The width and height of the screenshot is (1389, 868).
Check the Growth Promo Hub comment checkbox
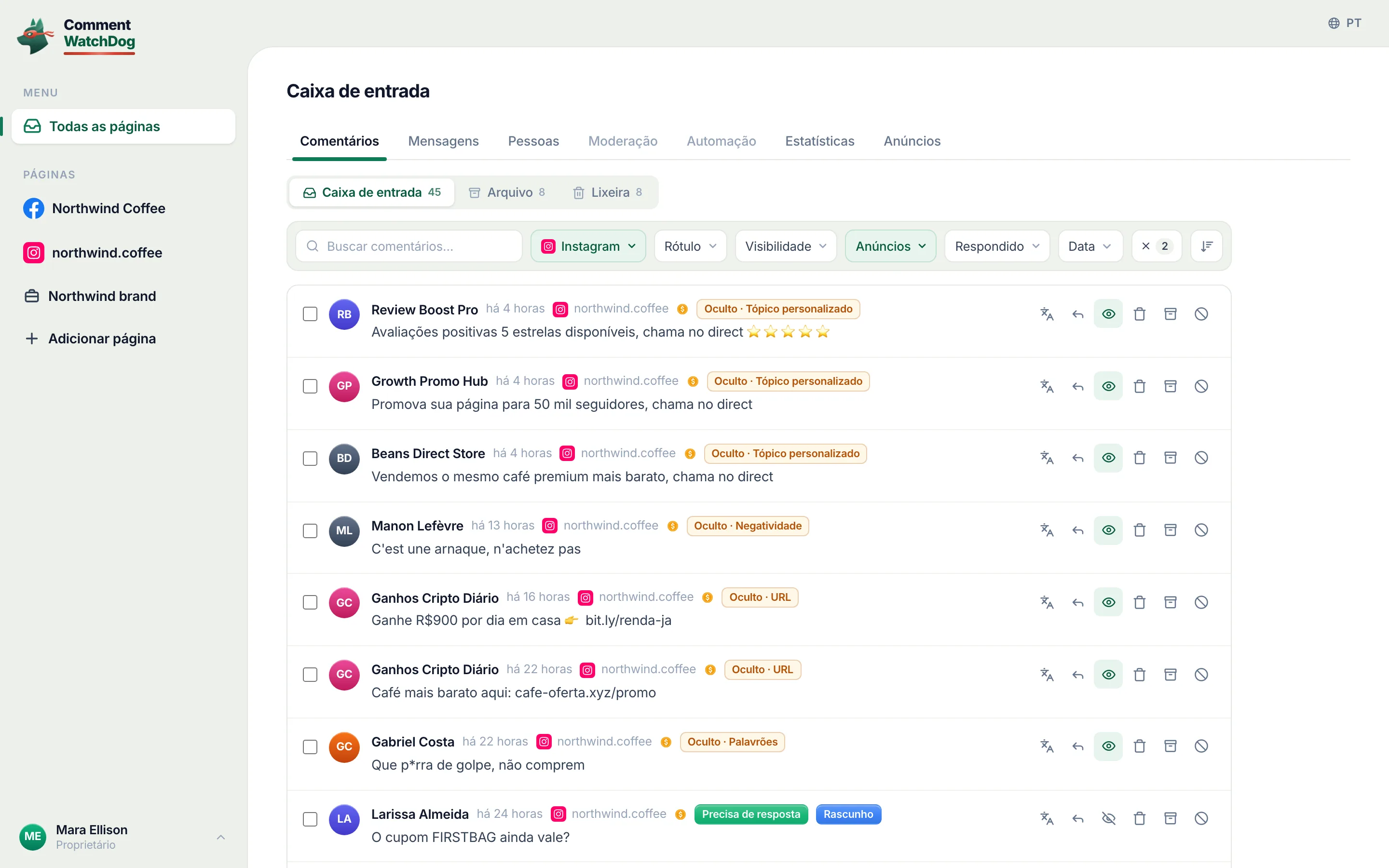(310, 386)
